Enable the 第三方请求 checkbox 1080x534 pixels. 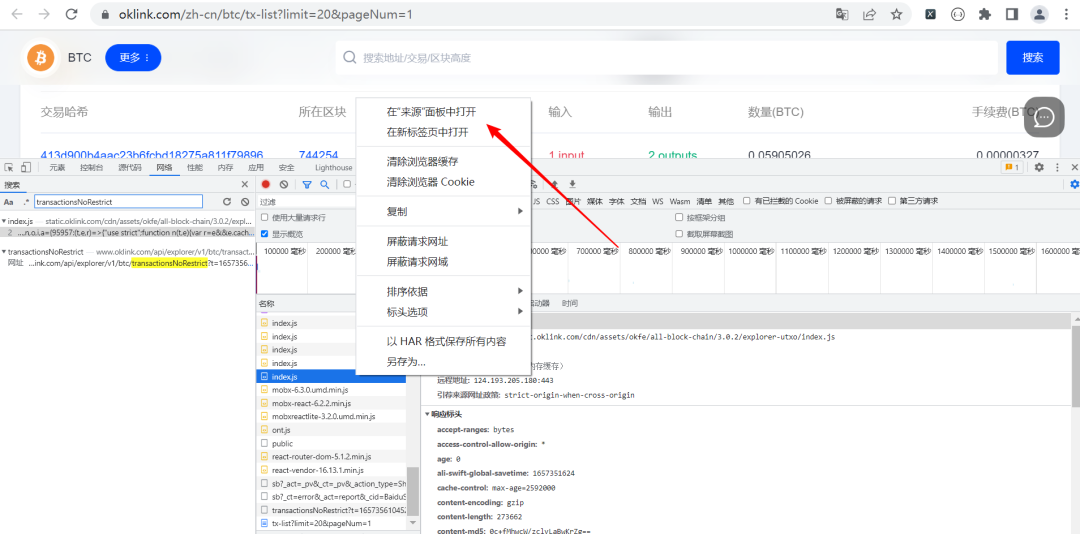(892, 201)
